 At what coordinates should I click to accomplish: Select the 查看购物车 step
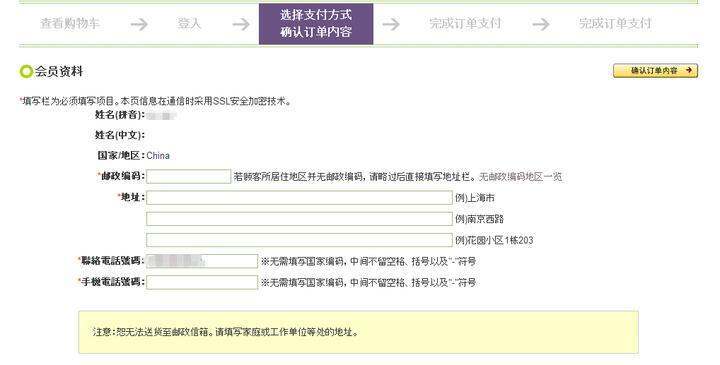point(70,23)
